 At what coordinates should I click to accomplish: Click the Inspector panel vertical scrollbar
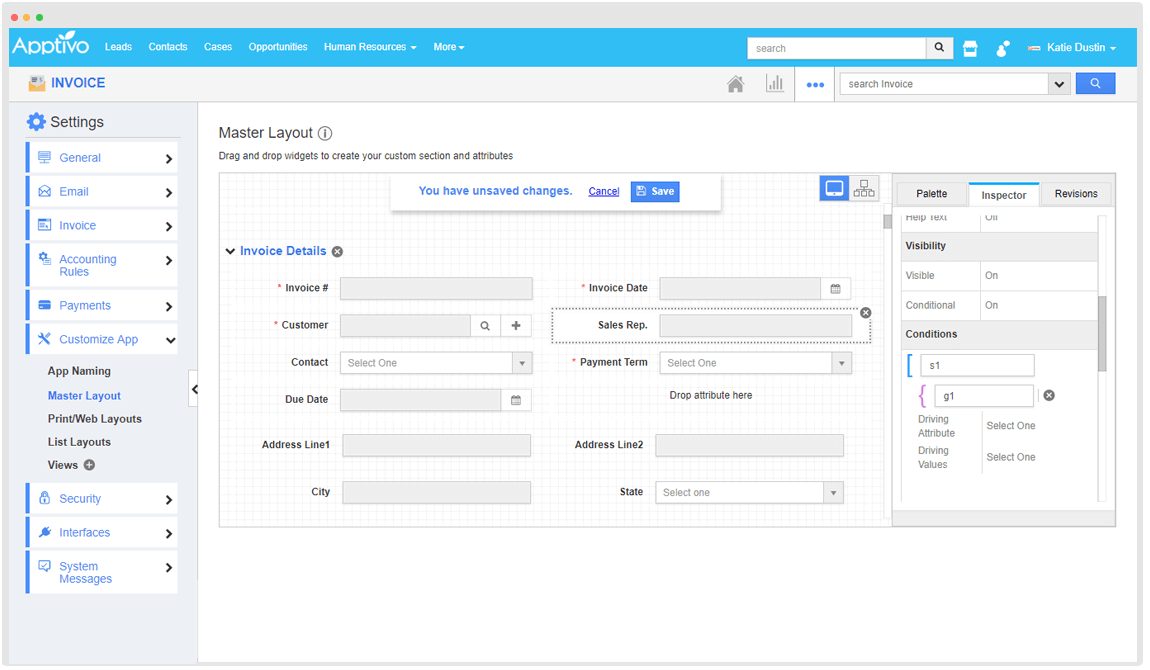coord(1102,333)
